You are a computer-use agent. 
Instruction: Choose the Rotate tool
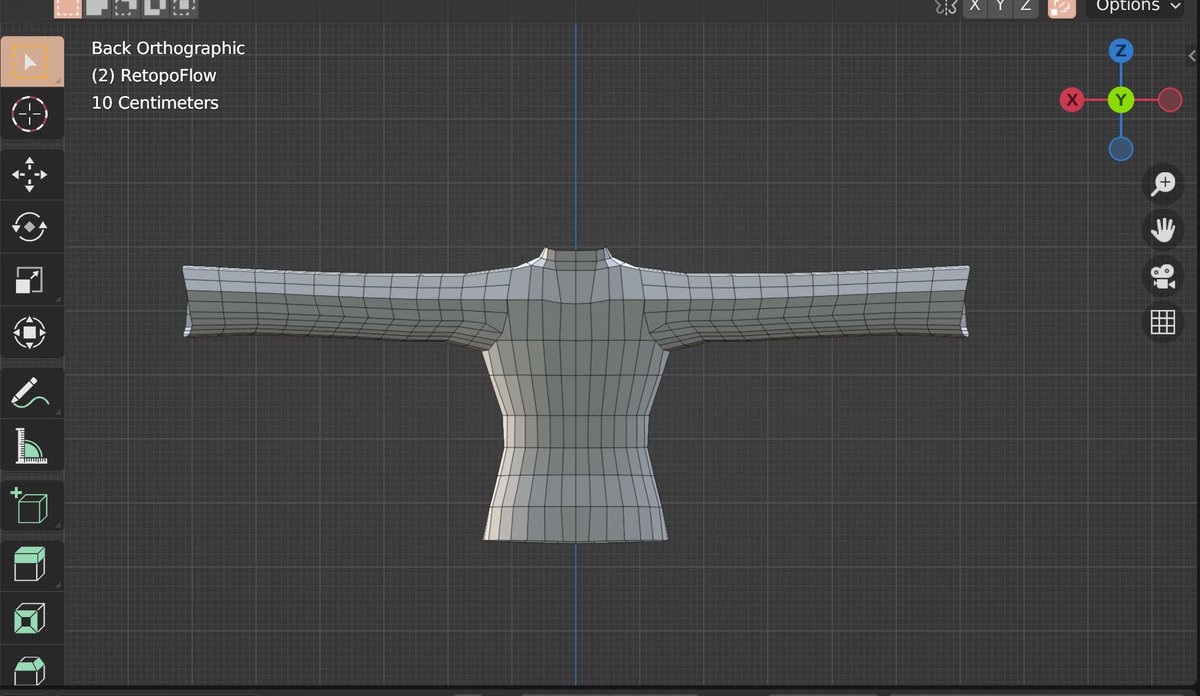32,227
